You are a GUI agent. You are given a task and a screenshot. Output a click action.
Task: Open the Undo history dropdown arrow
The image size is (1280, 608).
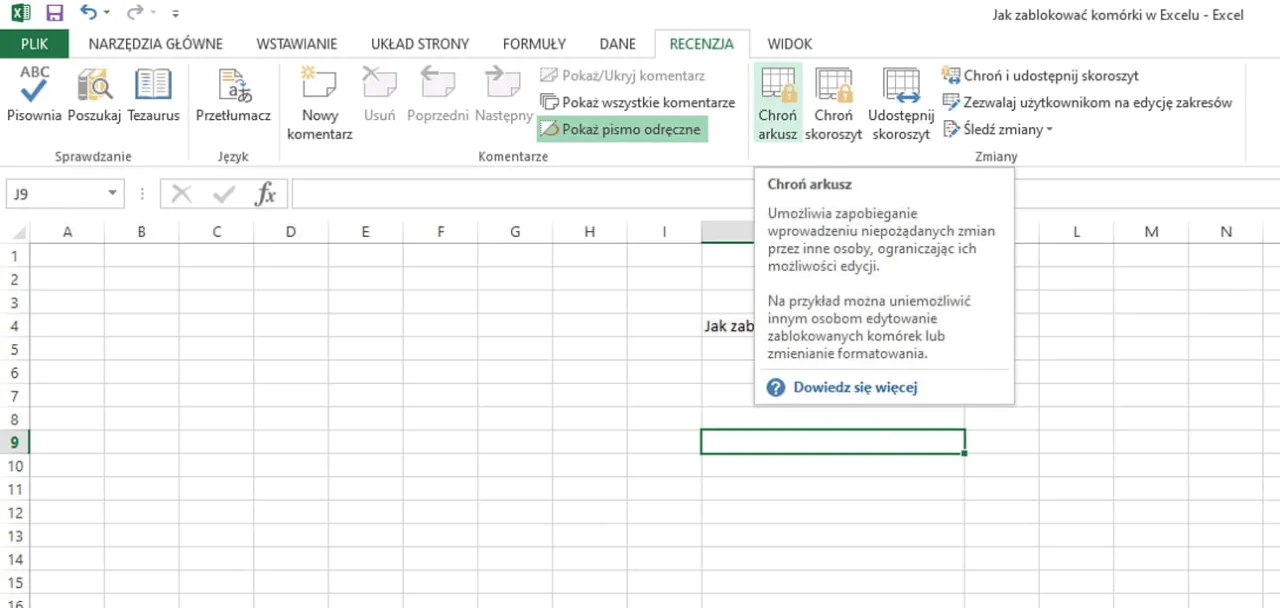[107, 14]
